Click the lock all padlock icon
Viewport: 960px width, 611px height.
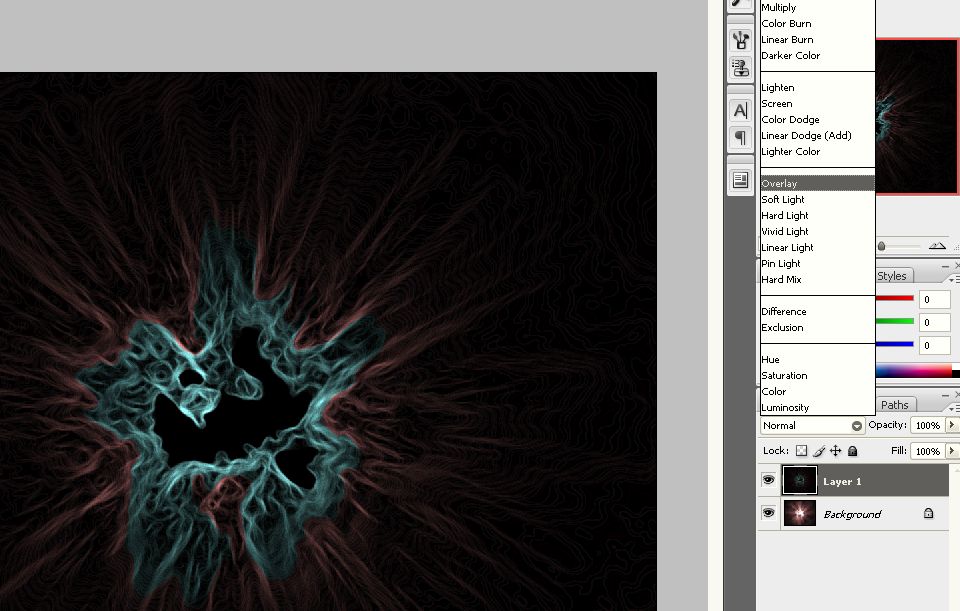click(x=852, y=451)
